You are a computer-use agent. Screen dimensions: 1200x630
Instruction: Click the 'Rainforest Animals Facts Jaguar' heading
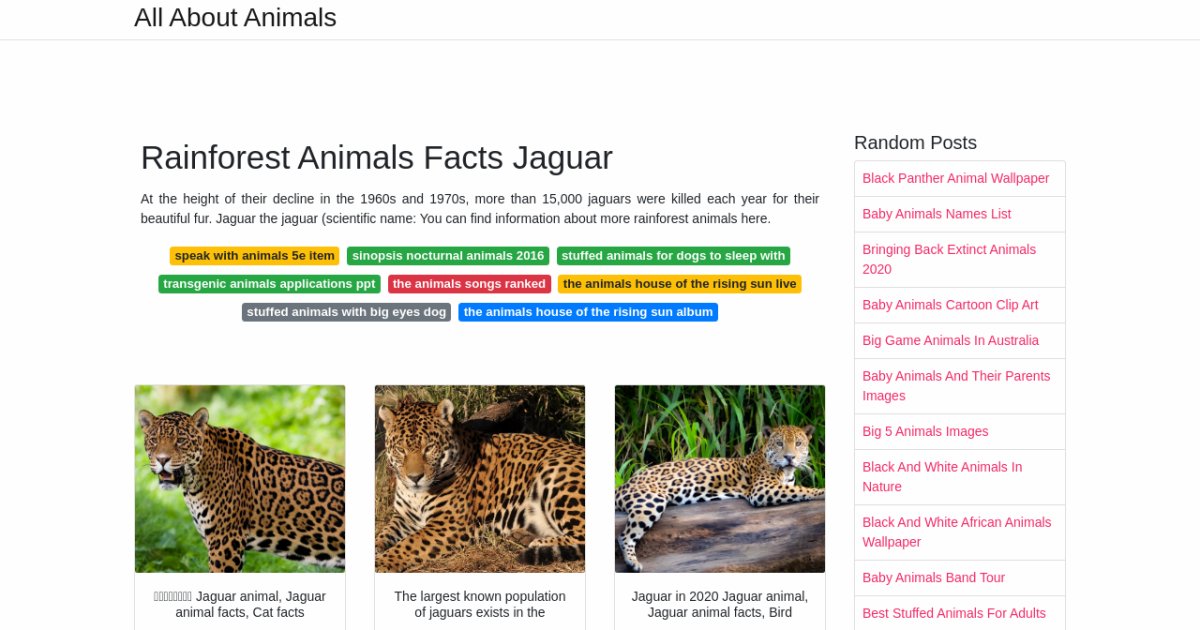point(376,158)
